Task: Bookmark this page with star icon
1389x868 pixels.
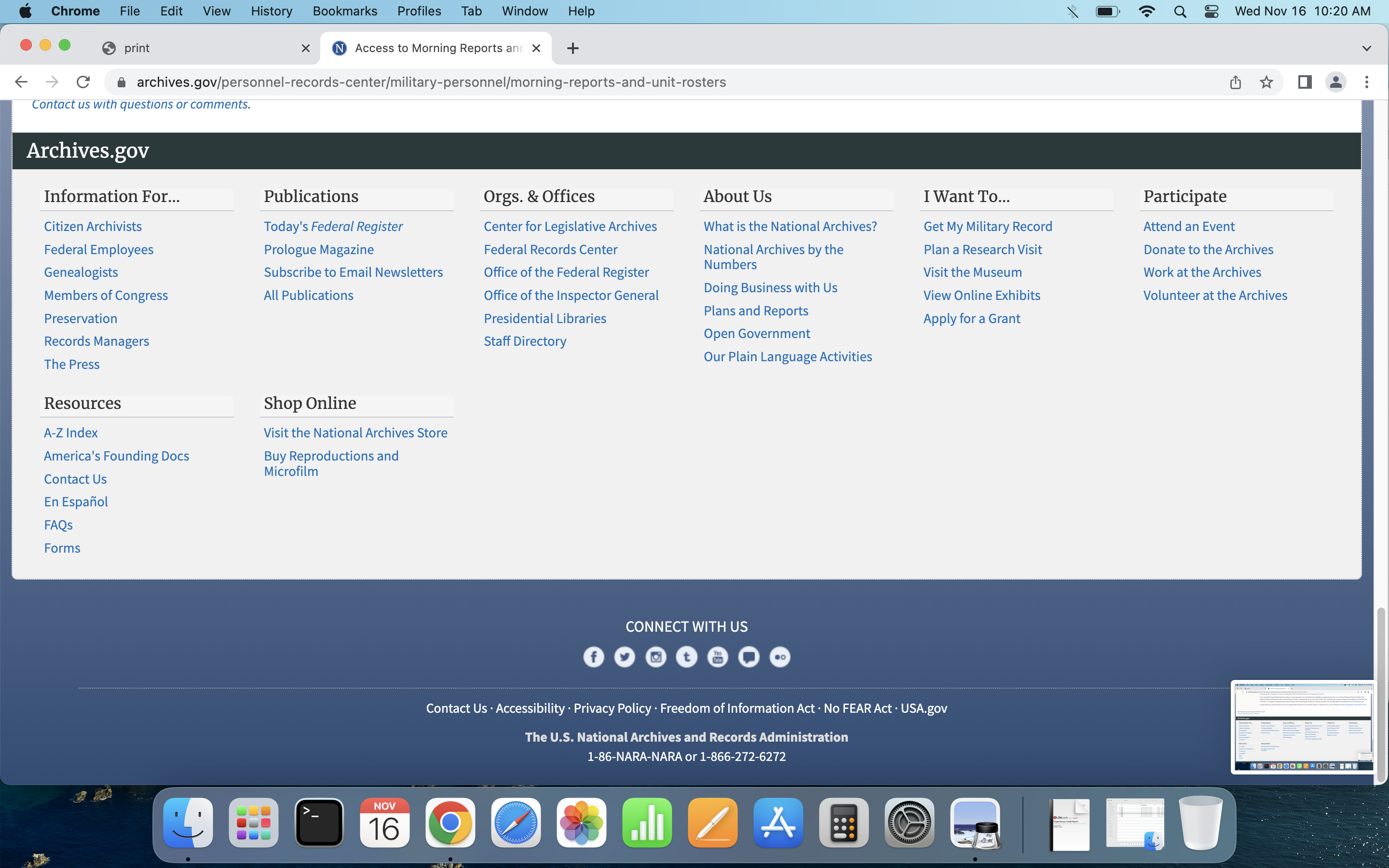Action: [1266, 82]
